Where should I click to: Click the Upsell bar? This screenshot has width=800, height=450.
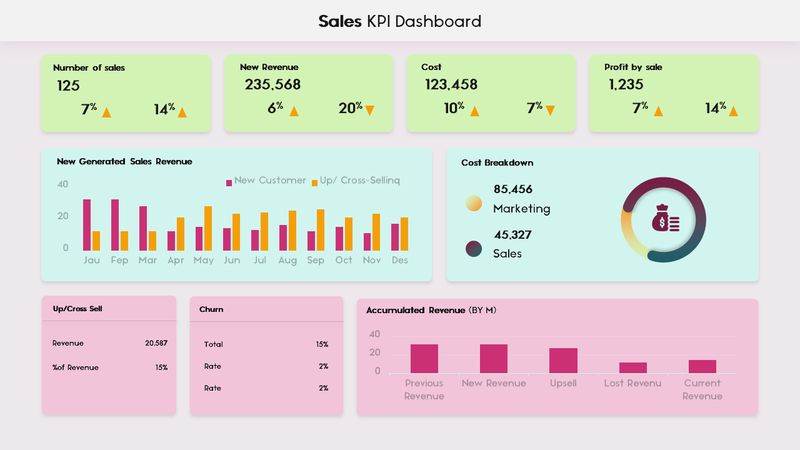[563, 360]
